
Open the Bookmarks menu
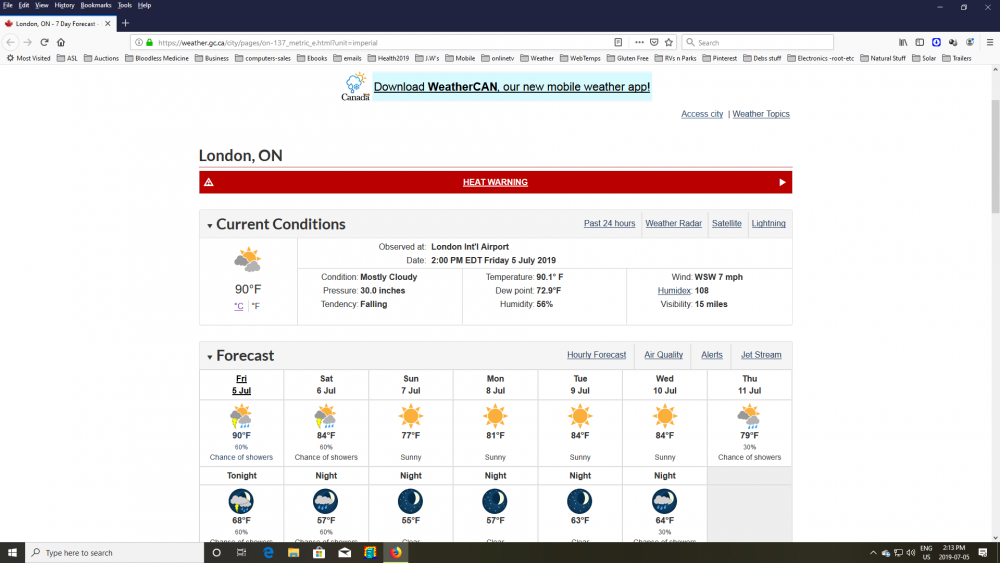[96, 5]
